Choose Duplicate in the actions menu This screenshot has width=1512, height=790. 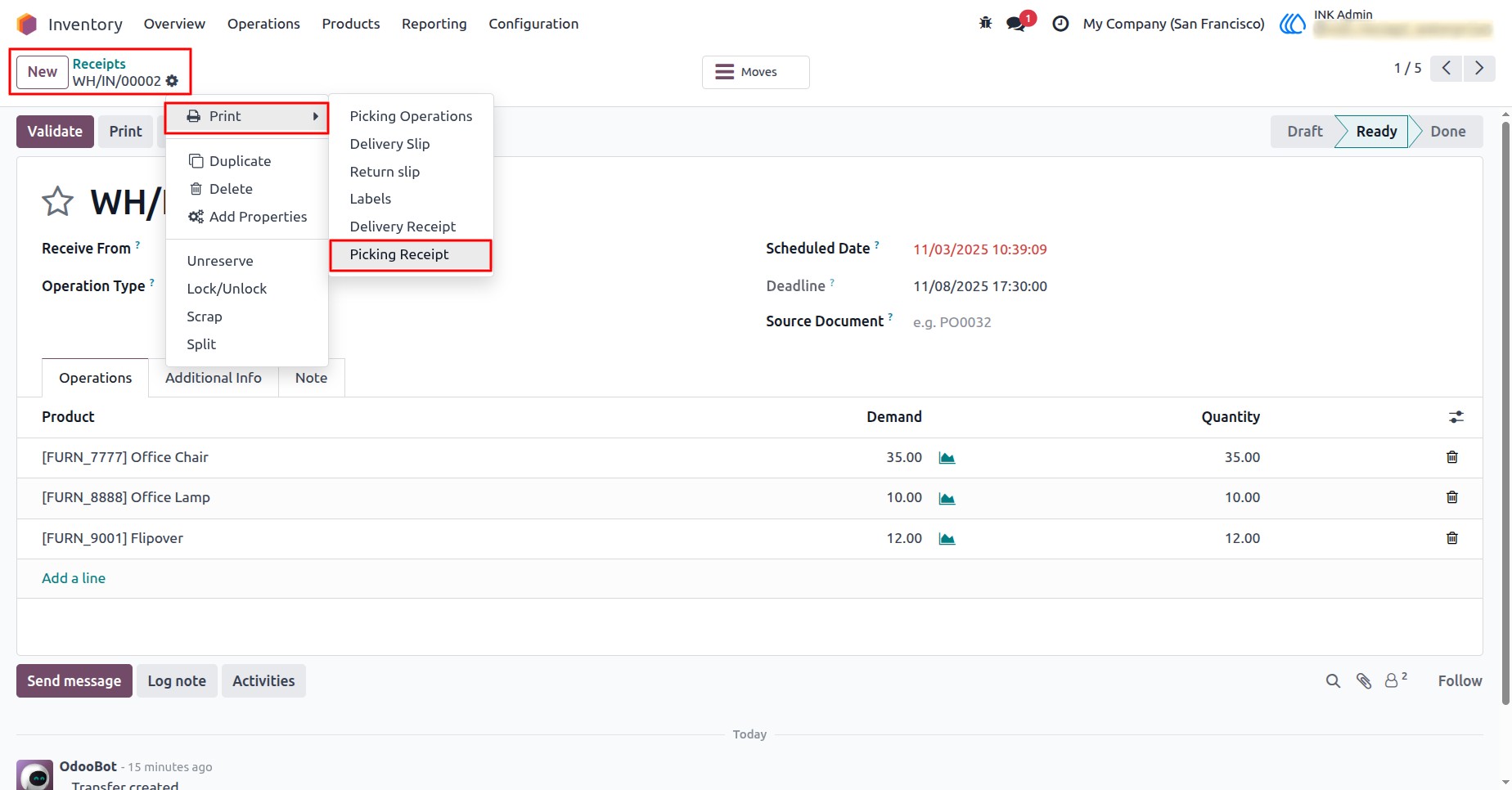pos(247,161)
